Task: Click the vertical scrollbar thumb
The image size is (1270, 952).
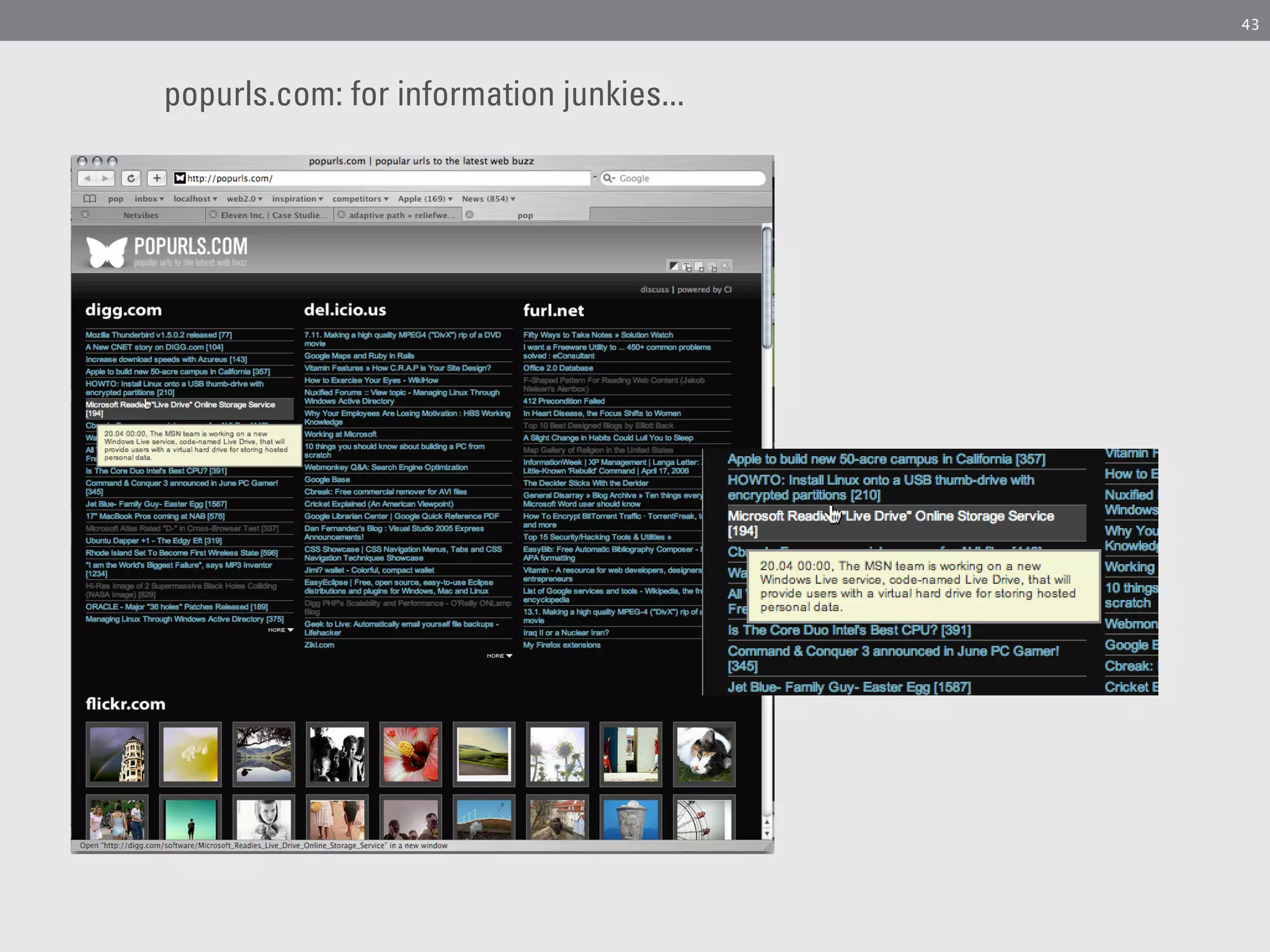Action: click(x=767, y=288)
